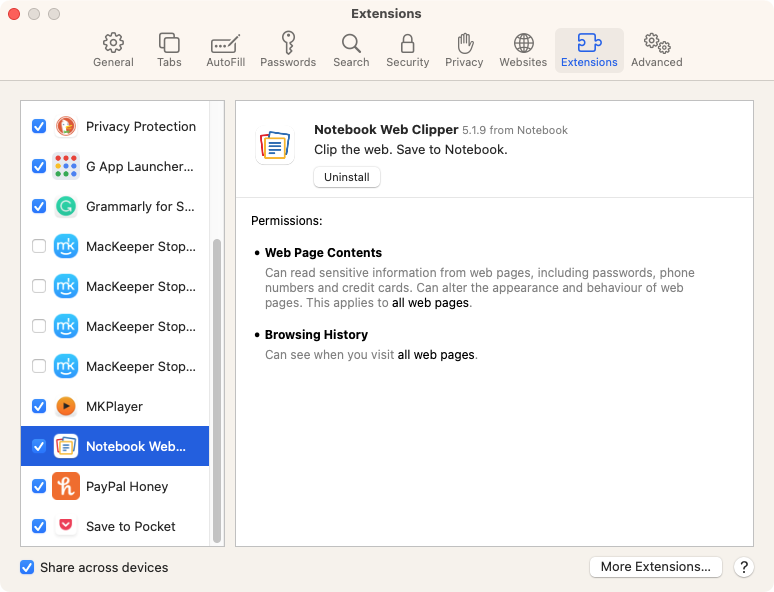Image resolution: width=774 pixels, height=592 pixels.
Task: Select the Grammarly for S... name
Action: pos(140,206)
